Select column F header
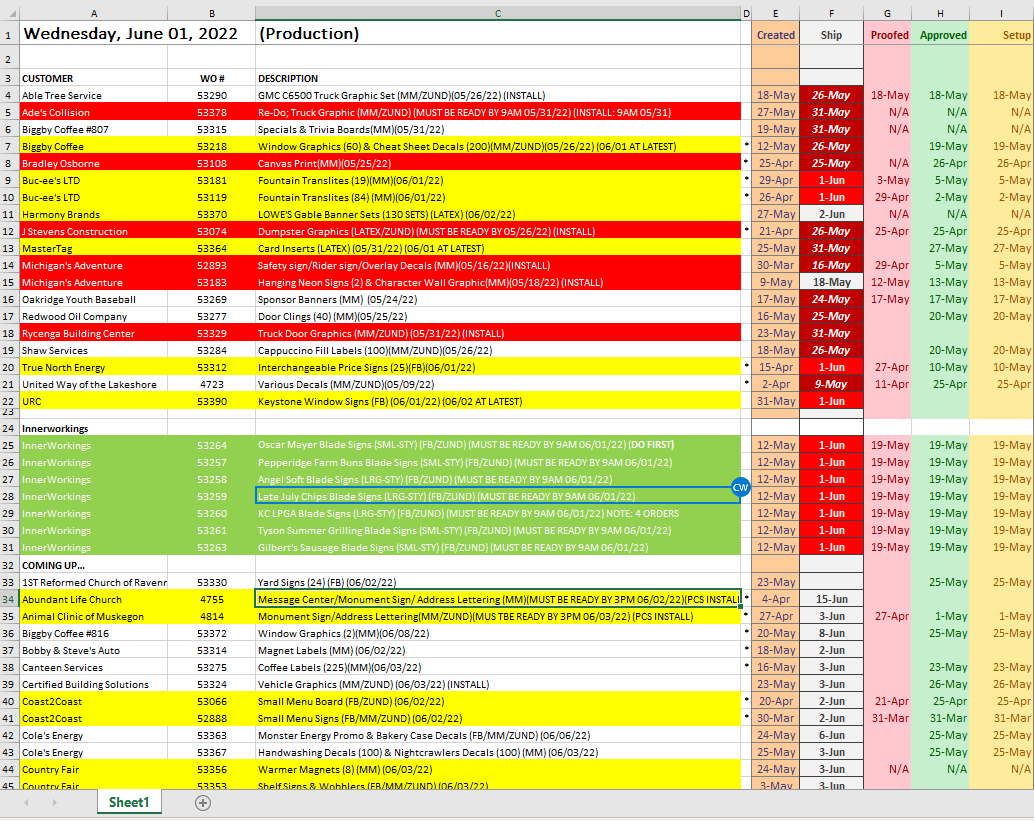The height and width of the screenshot is (821, 1034). point(831,13)
